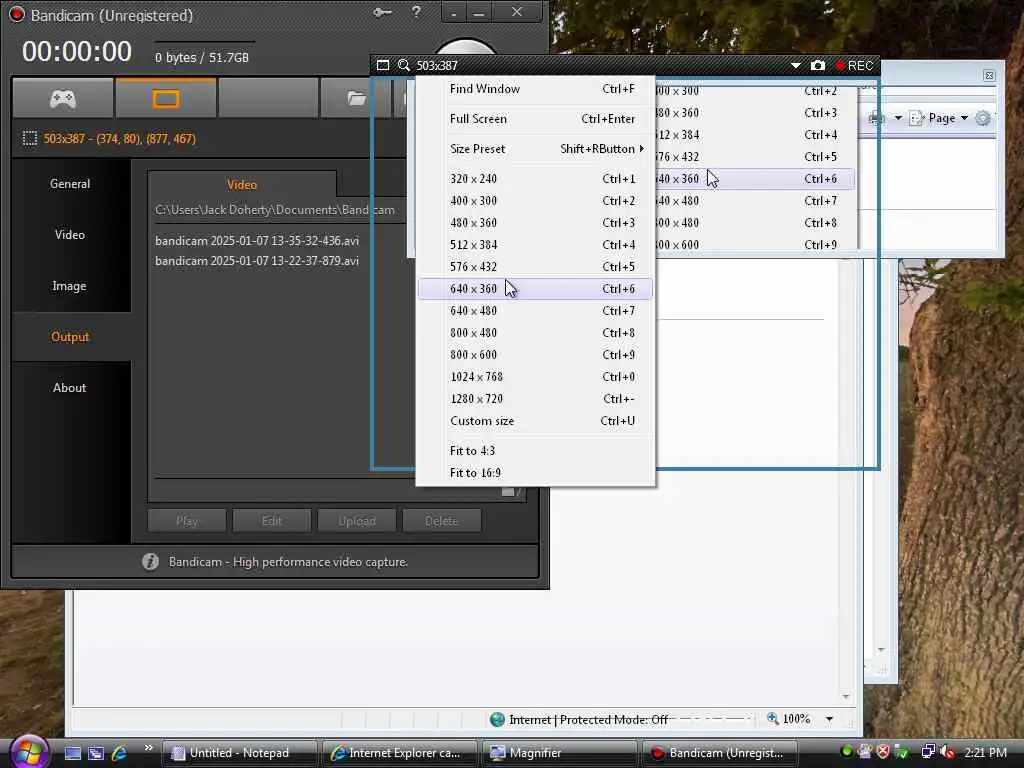Click the dotted selection icon beside 503x387 target
The image size is (1024, 768).
(29, 138)
